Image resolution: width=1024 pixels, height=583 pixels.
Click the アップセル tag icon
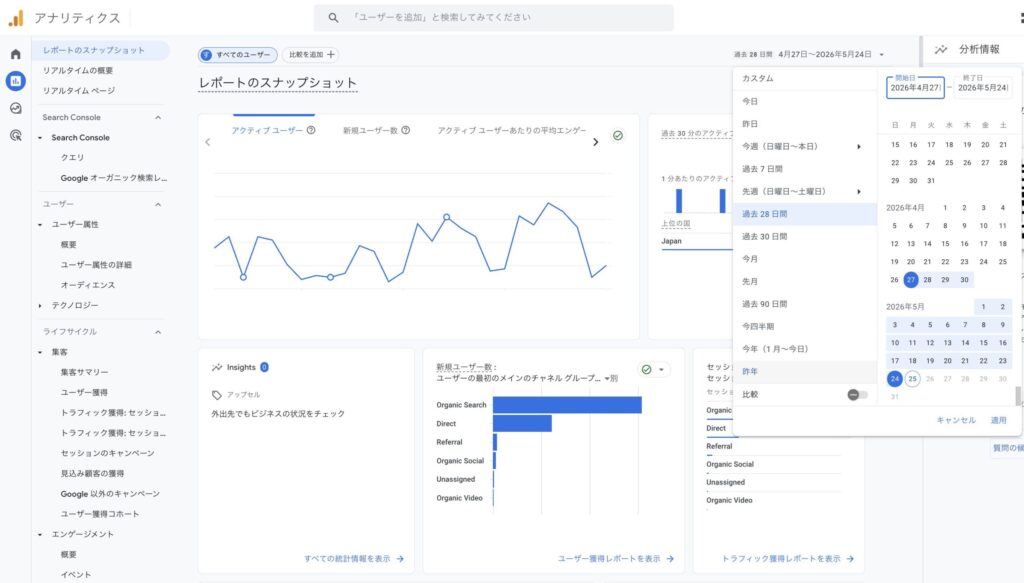(217, 394)
